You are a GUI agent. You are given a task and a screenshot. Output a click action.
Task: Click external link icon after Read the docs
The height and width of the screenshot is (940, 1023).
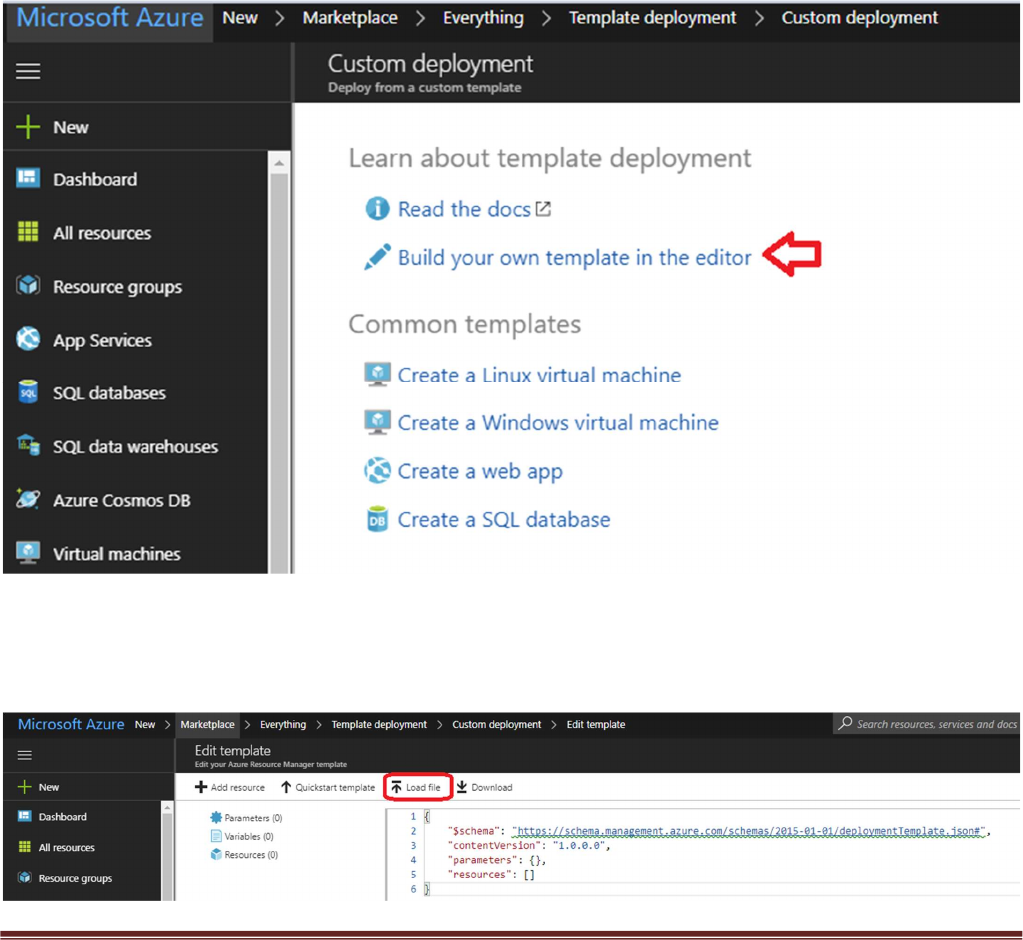(543, 209)
